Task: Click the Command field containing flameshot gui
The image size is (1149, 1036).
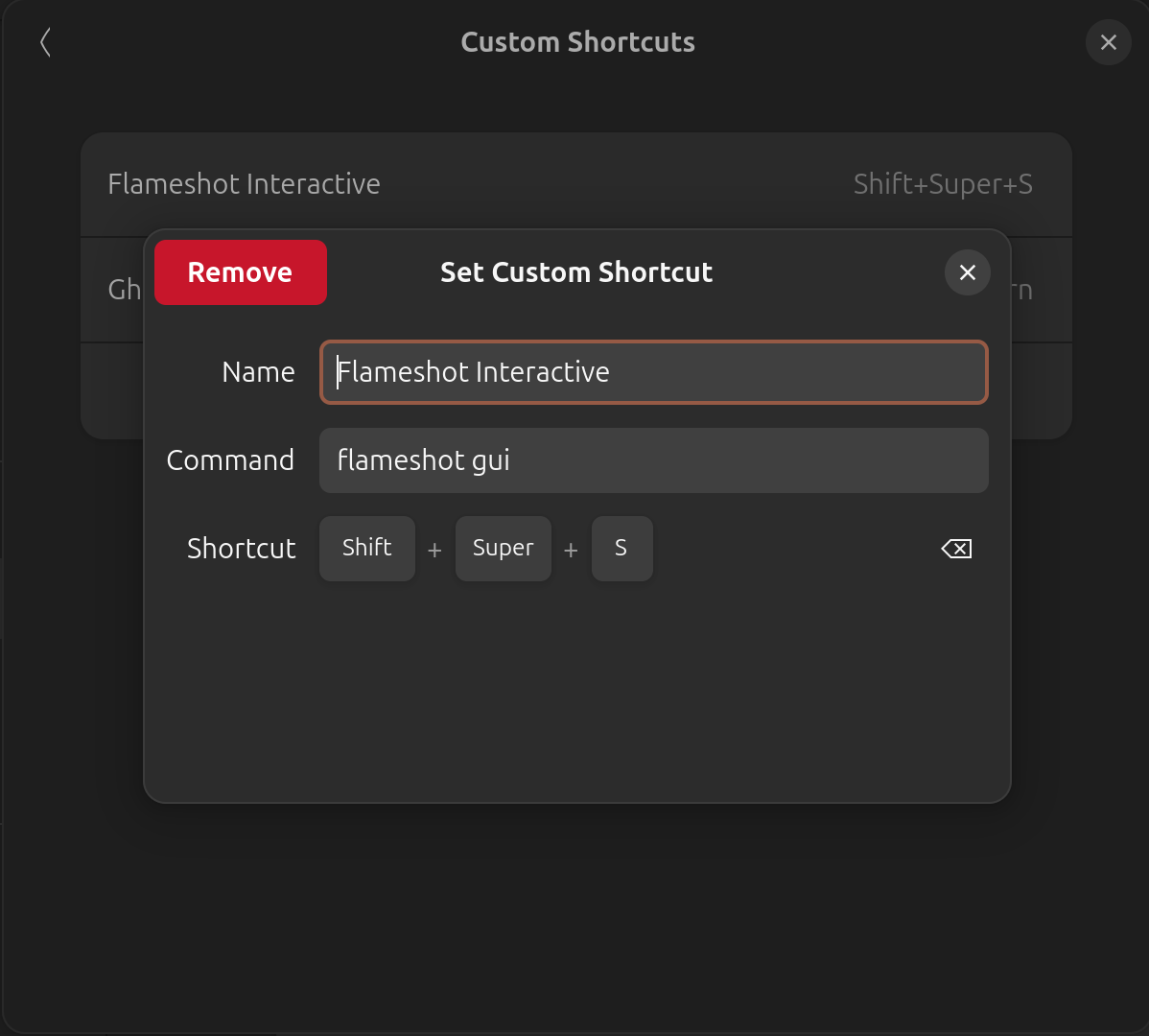Action: [652, 460]
